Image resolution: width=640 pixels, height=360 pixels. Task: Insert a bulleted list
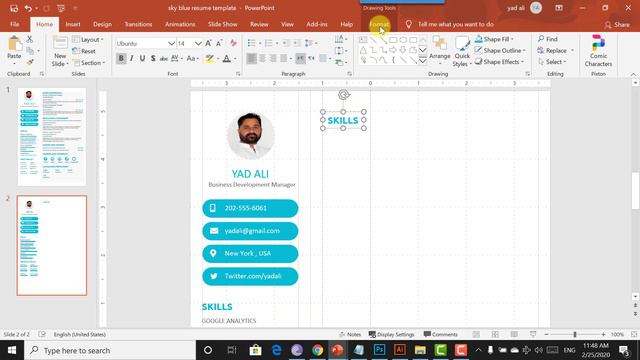(251, 43)
